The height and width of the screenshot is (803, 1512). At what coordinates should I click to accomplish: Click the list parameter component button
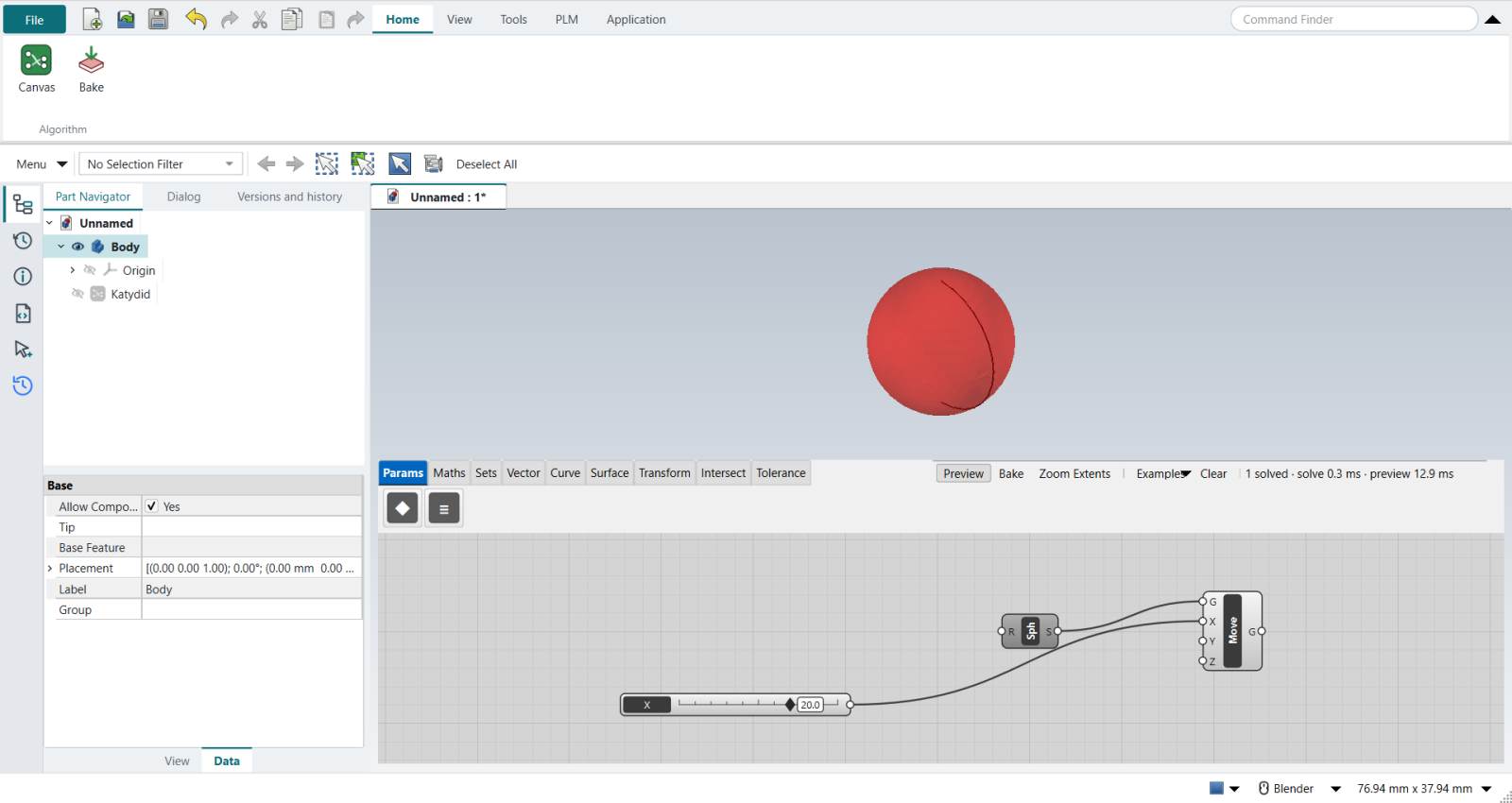[x=444, y=508]
